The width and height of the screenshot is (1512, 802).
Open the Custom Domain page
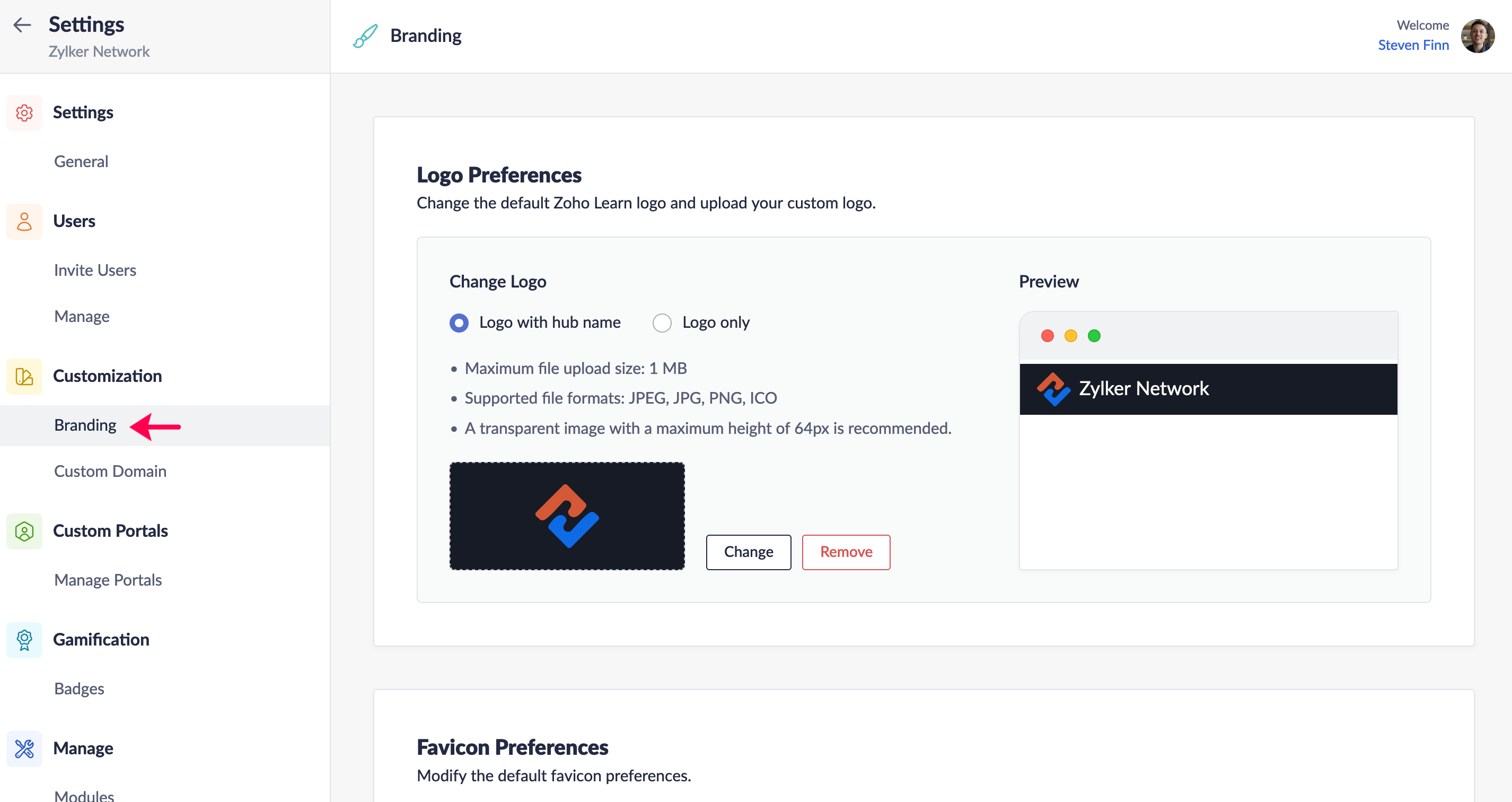(110, 472)
